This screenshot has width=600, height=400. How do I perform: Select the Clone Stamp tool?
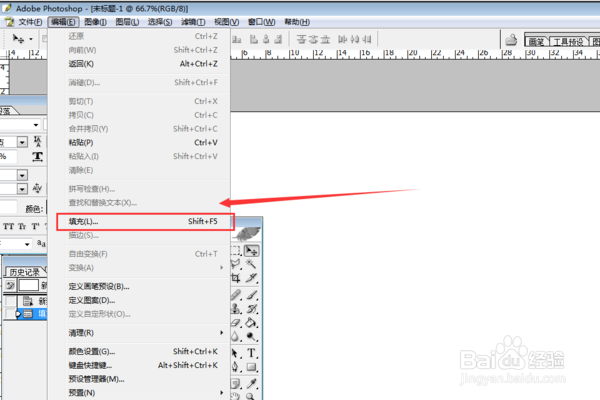pos(236,309)
